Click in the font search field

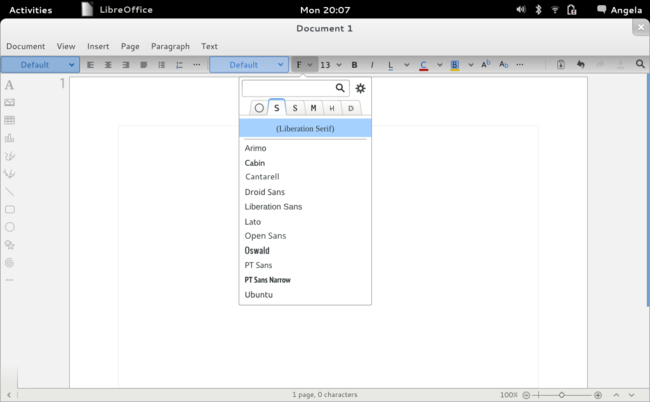tap(296, 88)
